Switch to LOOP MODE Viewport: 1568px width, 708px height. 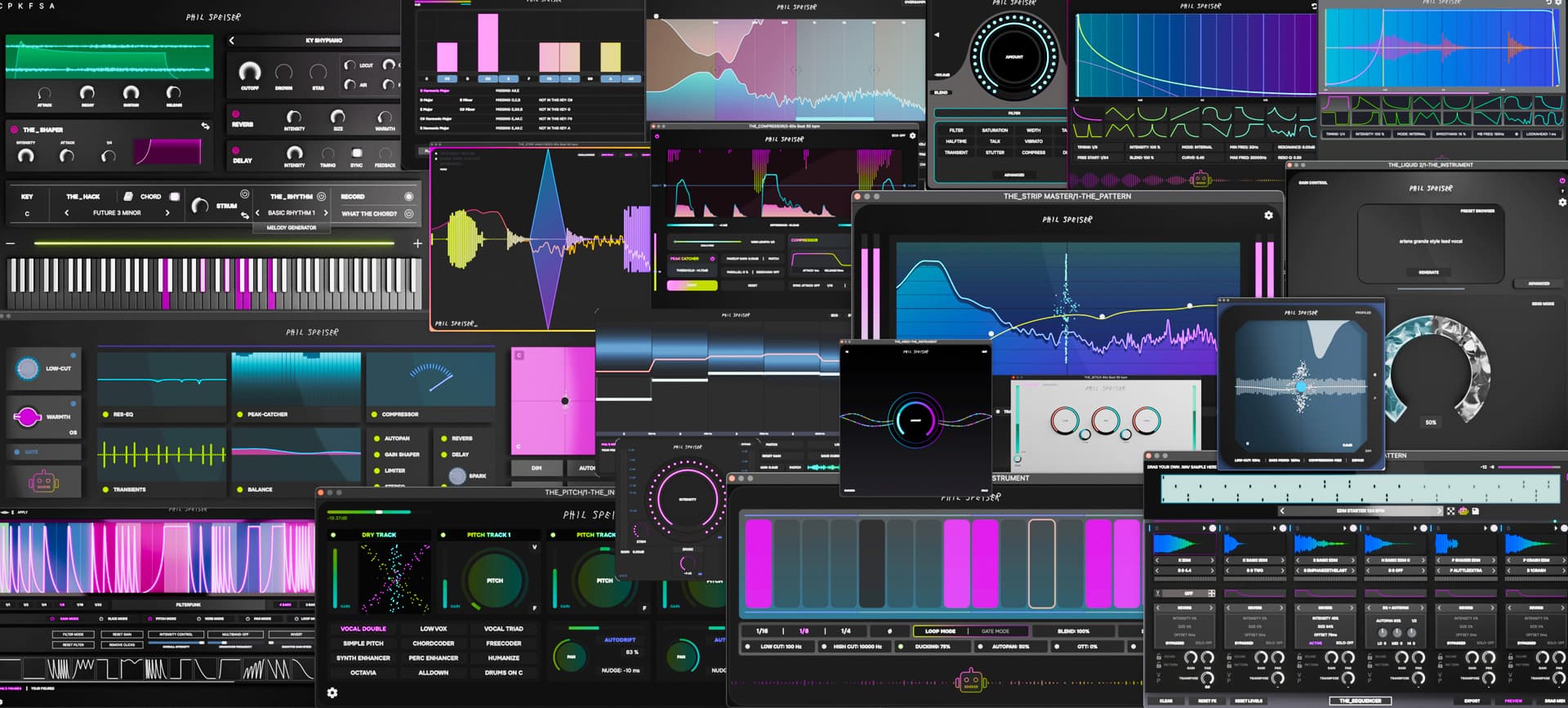click(x=941, y=631)
